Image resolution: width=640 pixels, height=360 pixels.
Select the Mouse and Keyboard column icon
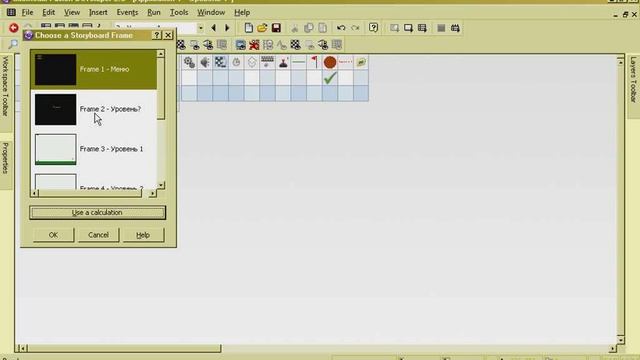(267, 62)
